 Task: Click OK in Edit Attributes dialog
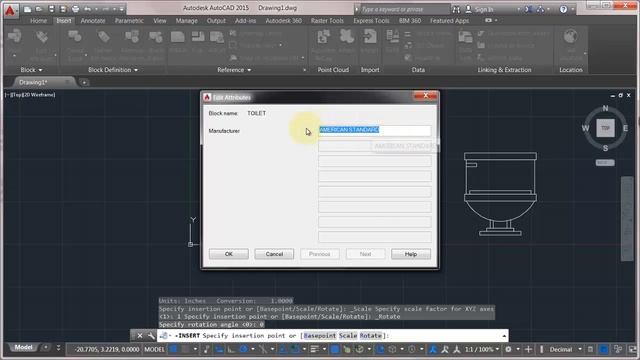tap(229, 254)
